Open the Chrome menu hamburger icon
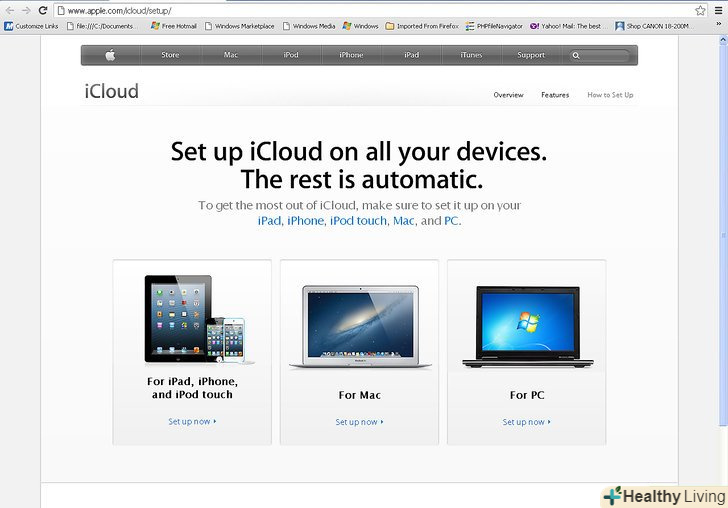Image resolution: width=728 pixels, height=508 pixels. [x=718, y=10]
